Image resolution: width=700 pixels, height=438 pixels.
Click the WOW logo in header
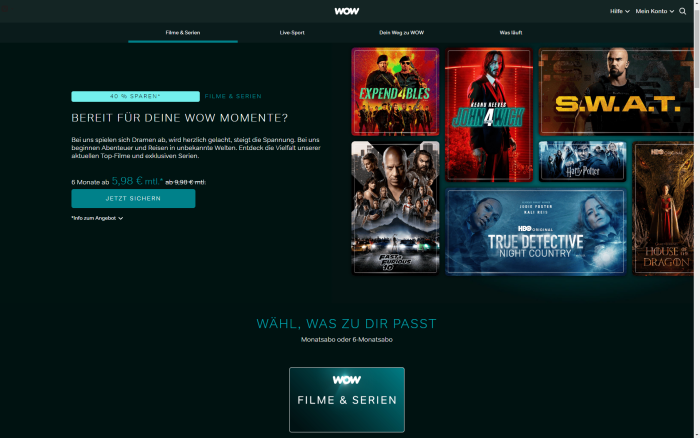pyautogui.click(x=346, y=11)
